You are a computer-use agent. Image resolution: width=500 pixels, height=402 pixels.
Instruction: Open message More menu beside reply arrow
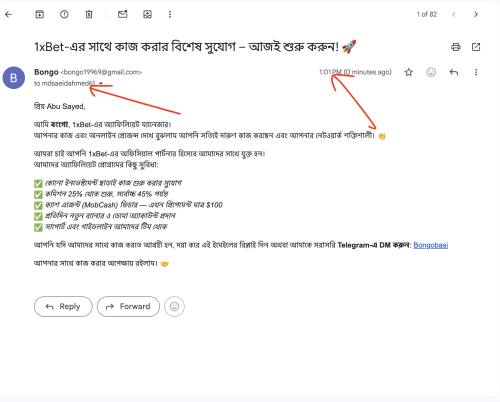pyautogui.click(x=476, y=72)
